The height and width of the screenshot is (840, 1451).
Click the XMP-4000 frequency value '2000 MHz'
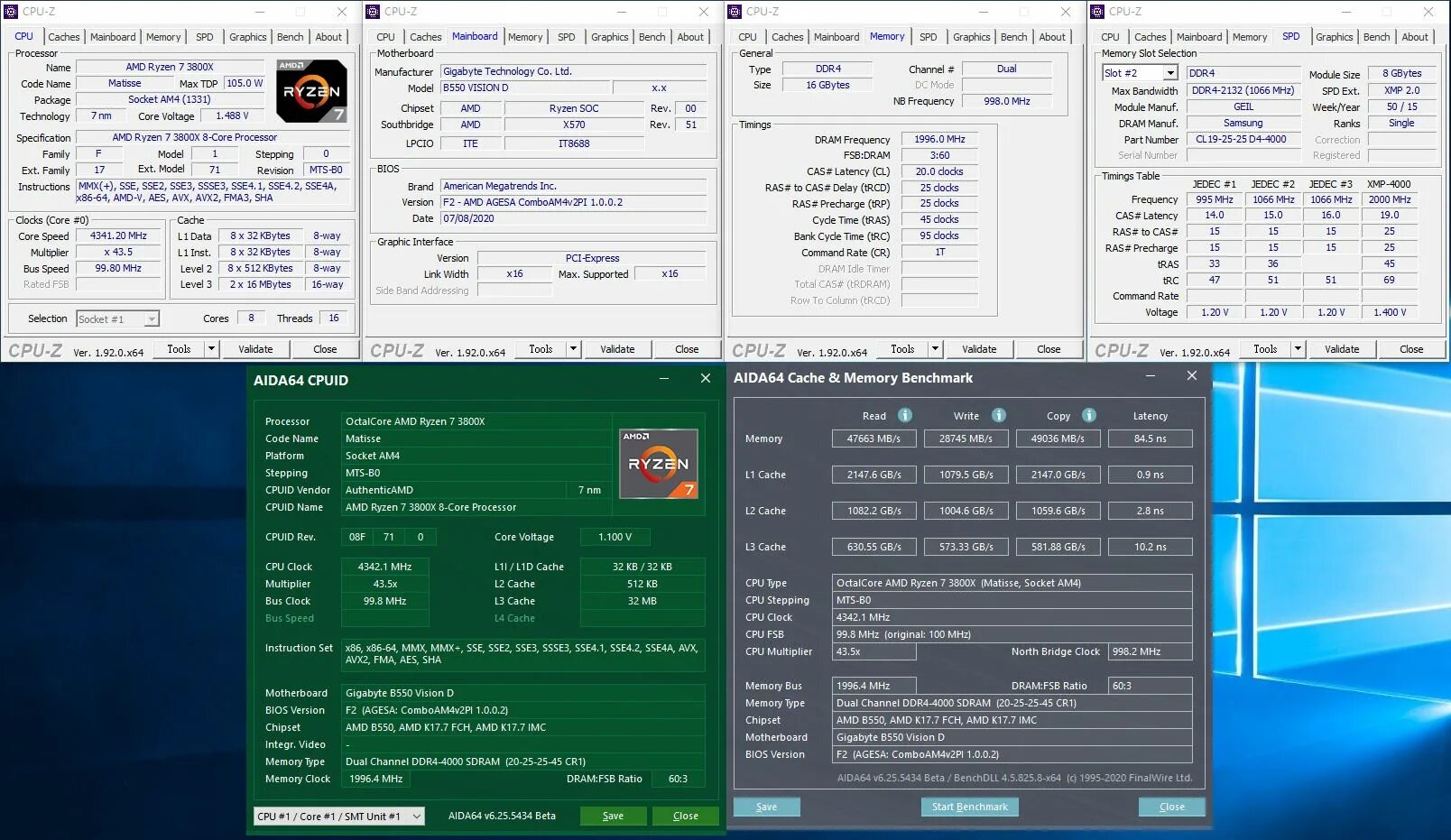pos(1390,199)
